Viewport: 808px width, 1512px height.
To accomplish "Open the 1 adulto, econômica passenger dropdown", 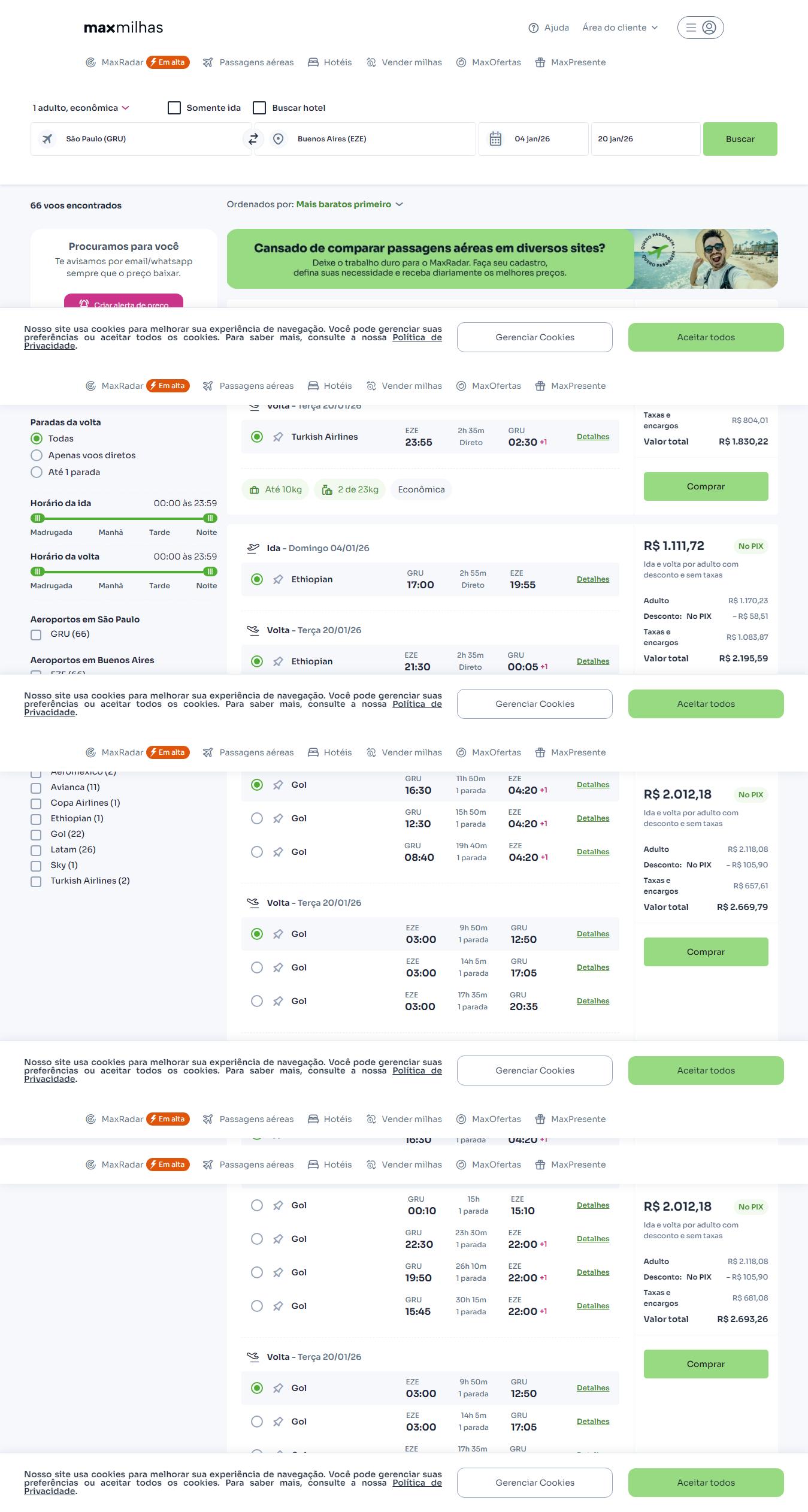I will click(x=81, y=108).
